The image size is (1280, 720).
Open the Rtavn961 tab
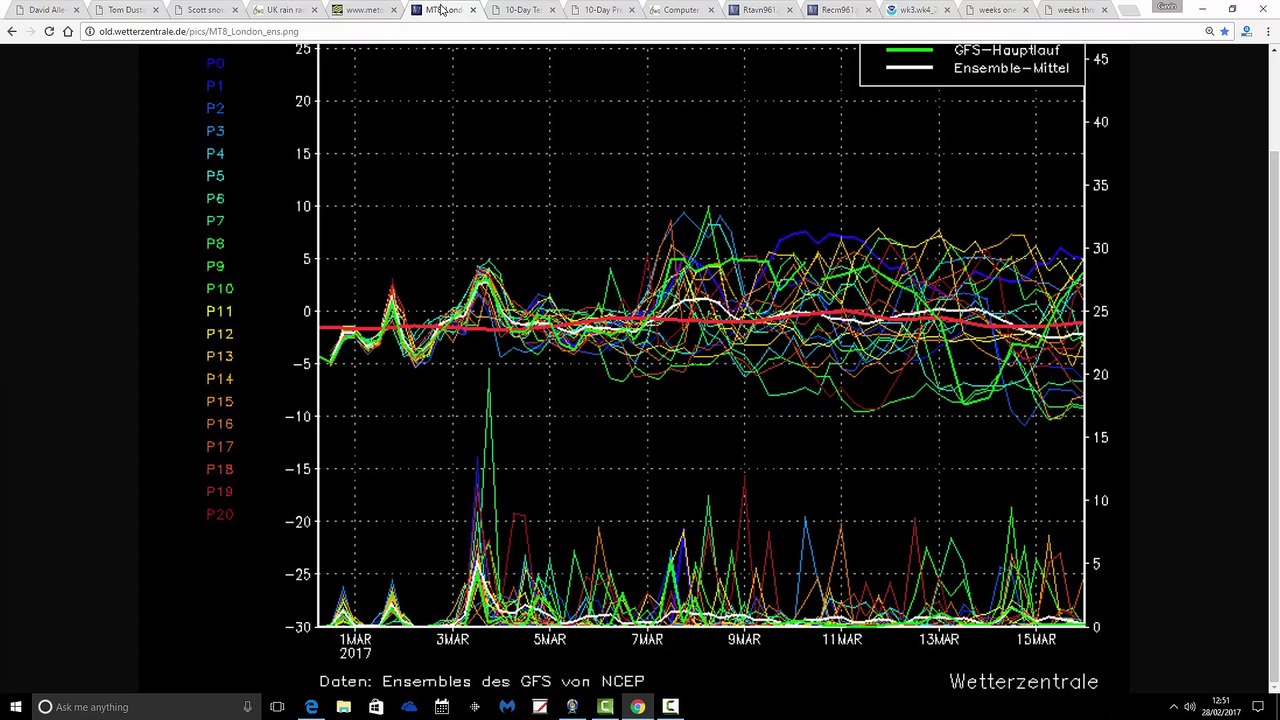pyautogui.click(x=760, y=10)
